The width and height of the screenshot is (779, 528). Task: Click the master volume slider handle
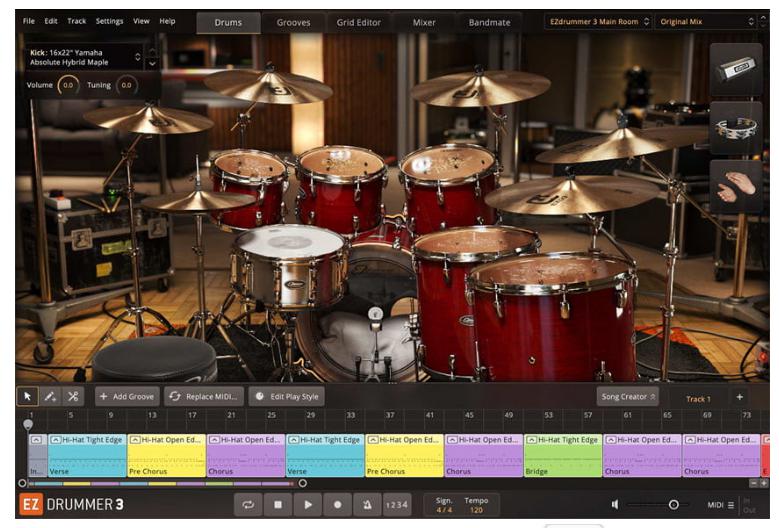coord(674,505)
